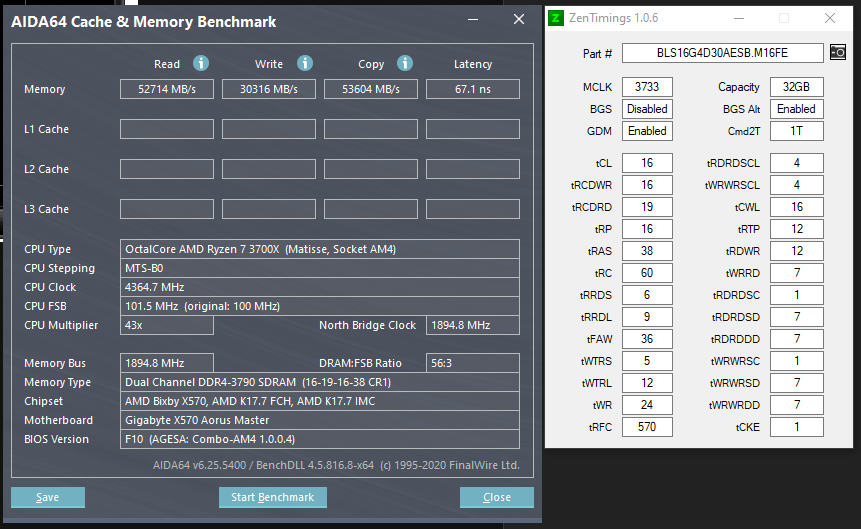Click tWRWRDD value 7
Viewport: 861px width, 529px height.
point(796,405)
